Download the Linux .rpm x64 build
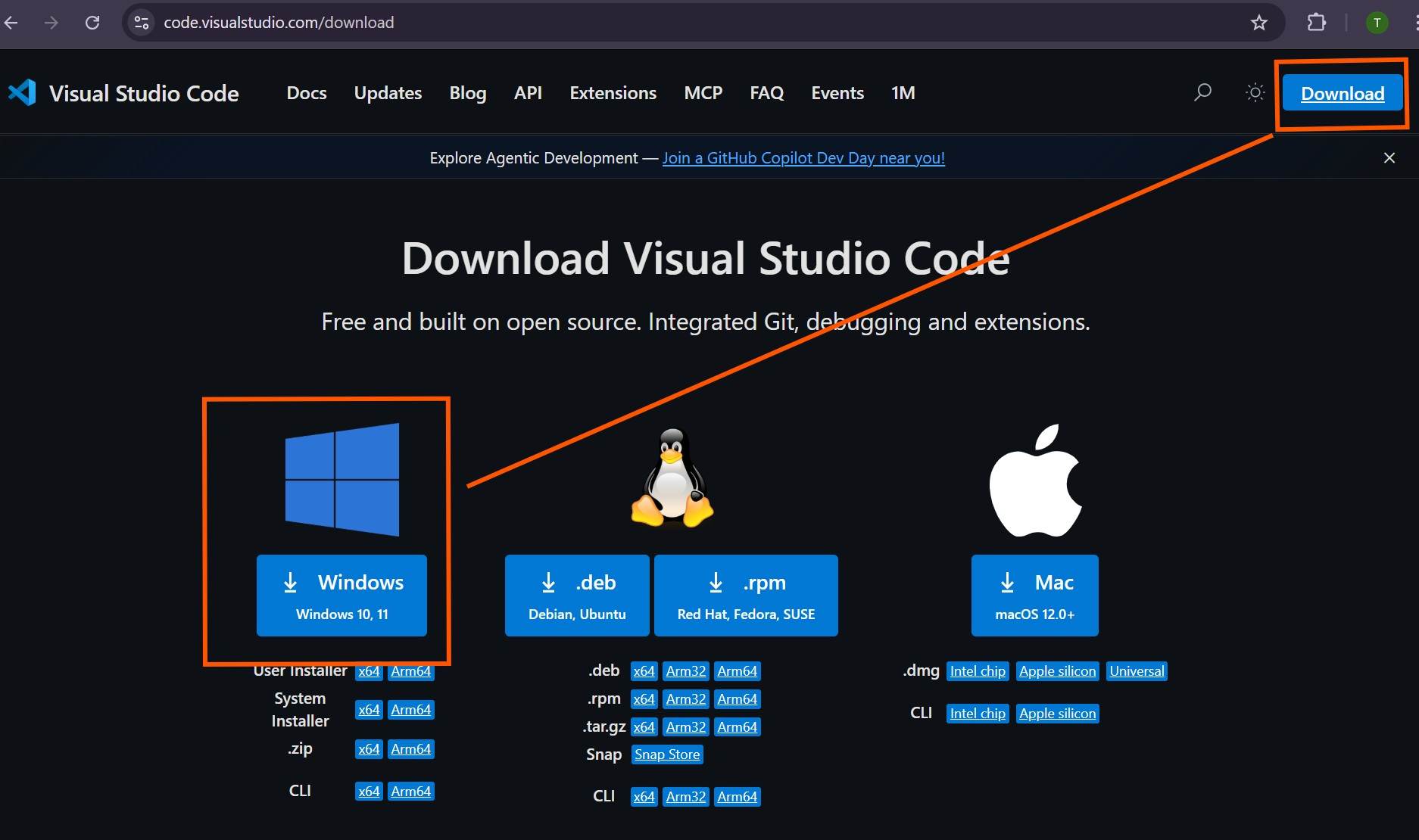This screenshot has width=1419, height=840. pyautogui.click(x=644, y=699)
